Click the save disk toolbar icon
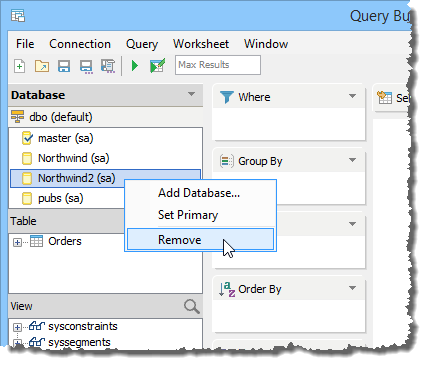This screenshot has width=428, height=365. [64, 66]
